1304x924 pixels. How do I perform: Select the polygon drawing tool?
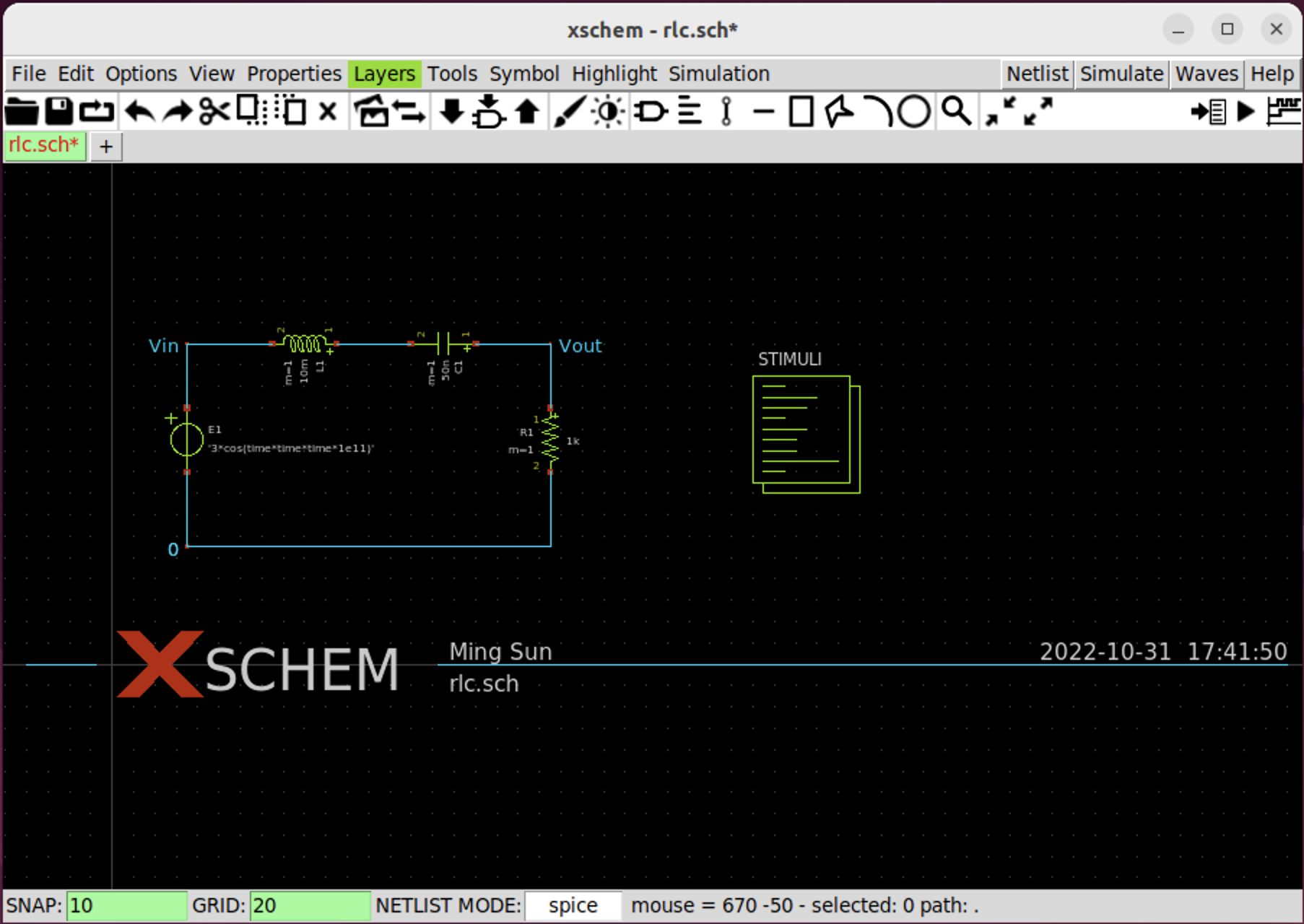coord(839,112)
